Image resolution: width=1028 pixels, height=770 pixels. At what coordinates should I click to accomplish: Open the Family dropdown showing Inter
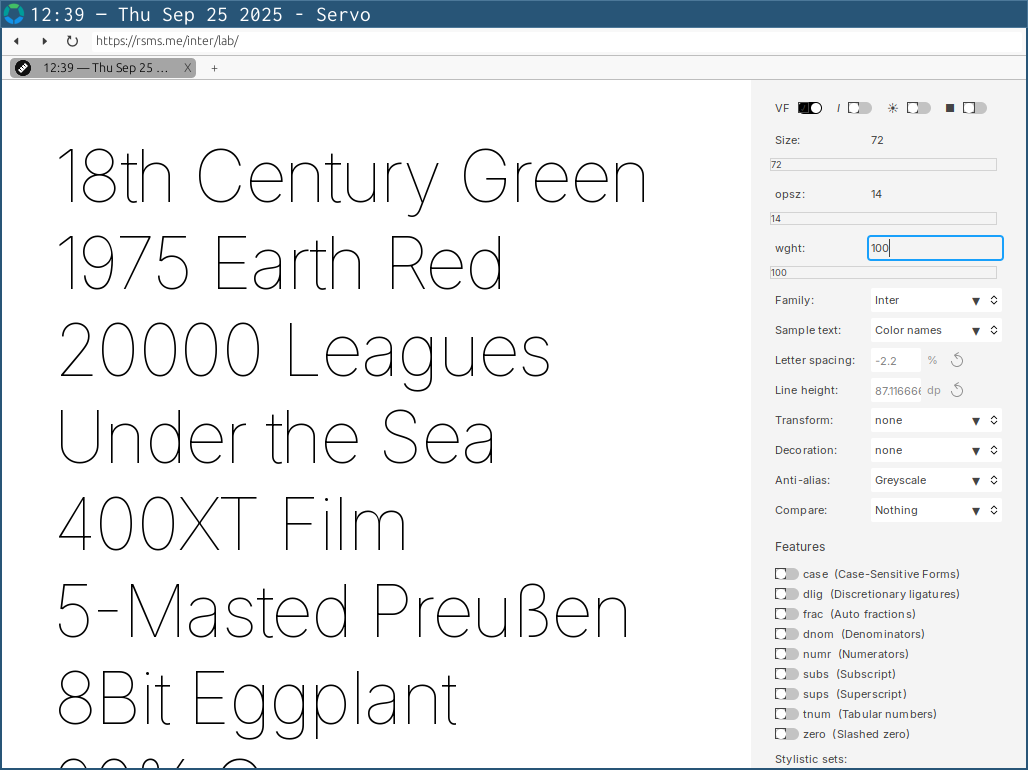[936, 300]
